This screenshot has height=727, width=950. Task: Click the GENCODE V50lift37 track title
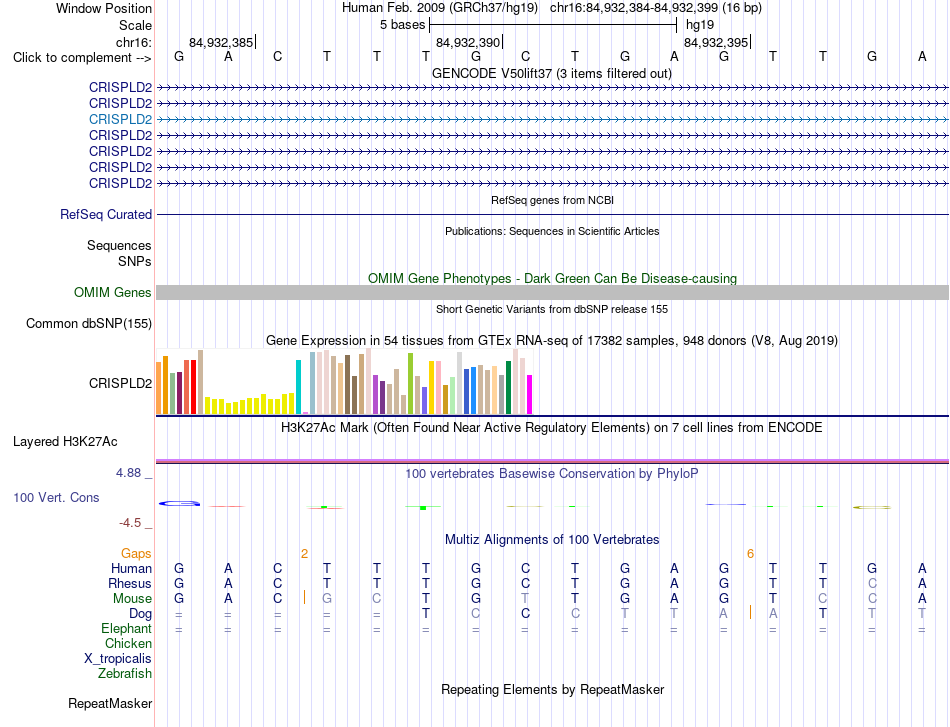point(551,73)
